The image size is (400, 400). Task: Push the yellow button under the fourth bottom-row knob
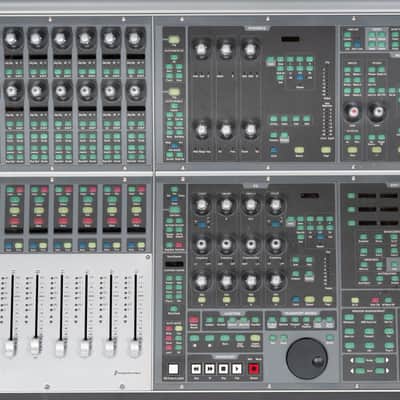pos(275,299)
